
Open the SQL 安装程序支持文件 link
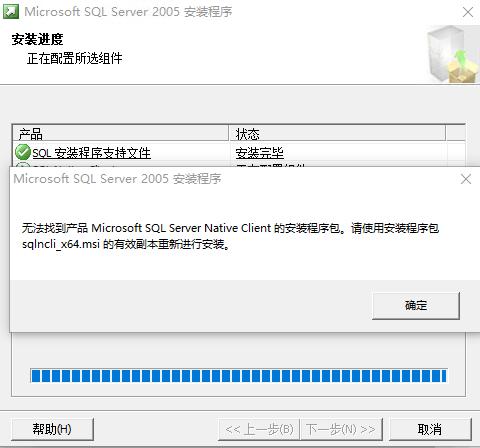tap(91, 153)
